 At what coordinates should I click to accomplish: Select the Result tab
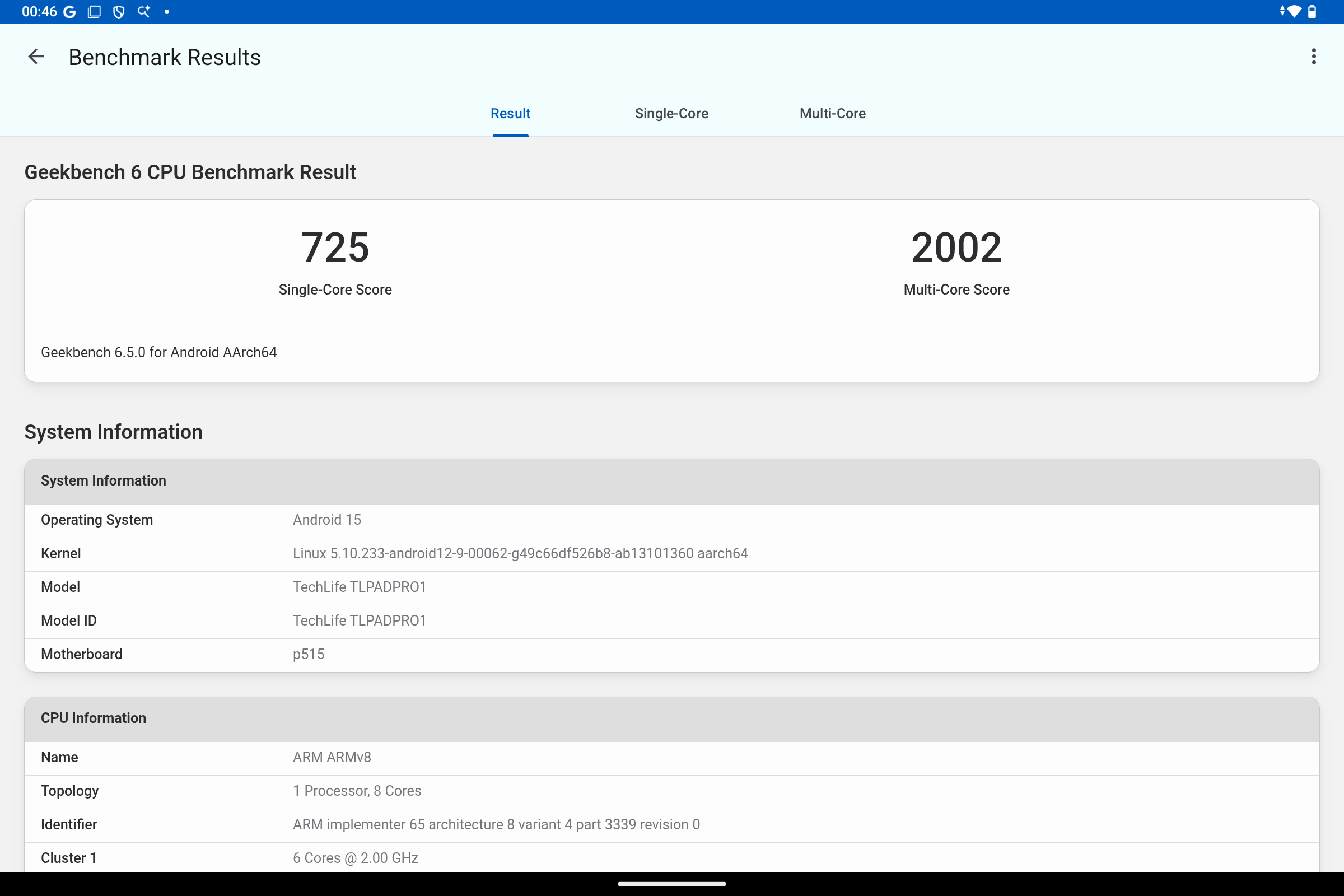pos(510,113)
